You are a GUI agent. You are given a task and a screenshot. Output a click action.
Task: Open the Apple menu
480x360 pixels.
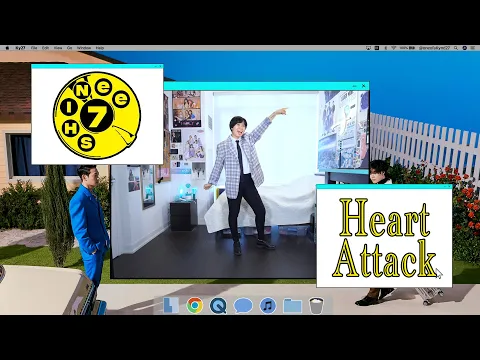click(7, 48)
